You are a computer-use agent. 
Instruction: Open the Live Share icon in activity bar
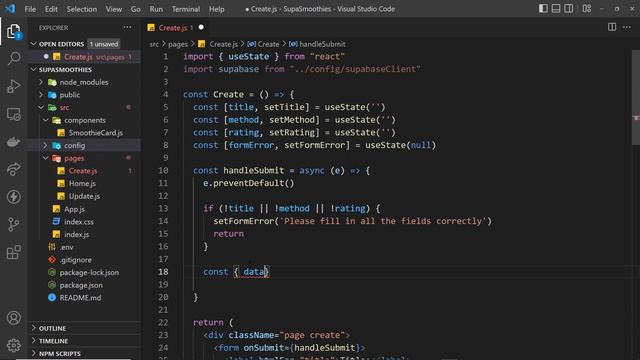(13, 169)
